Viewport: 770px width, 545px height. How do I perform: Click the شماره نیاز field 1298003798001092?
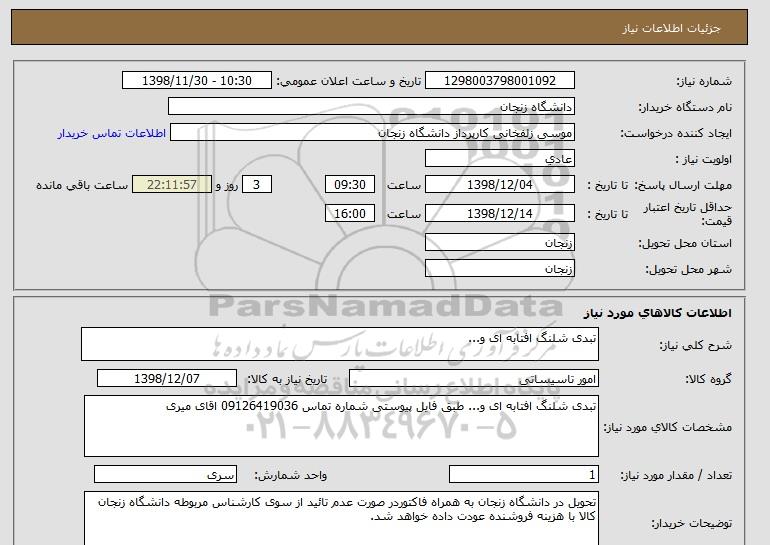pos(499,81)
